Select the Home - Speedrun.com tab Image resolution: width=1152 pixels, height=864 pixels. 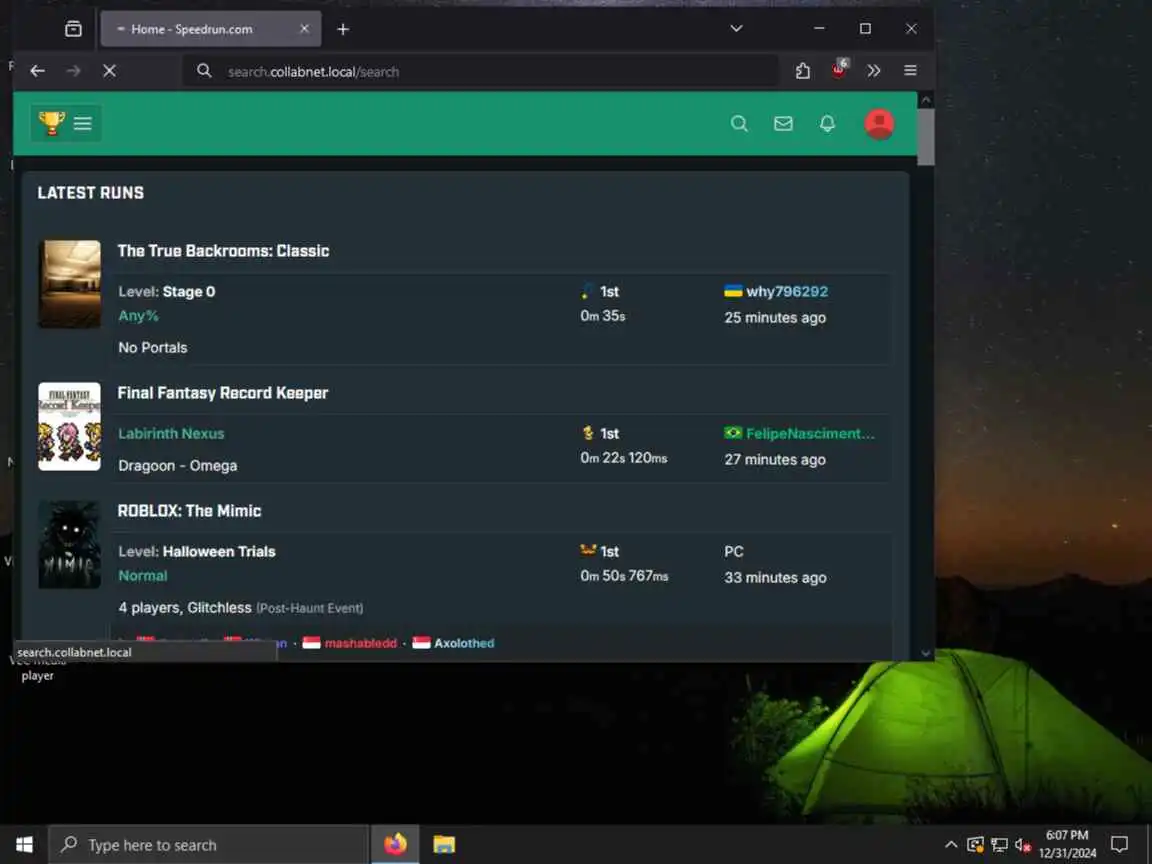click(211, 29)
